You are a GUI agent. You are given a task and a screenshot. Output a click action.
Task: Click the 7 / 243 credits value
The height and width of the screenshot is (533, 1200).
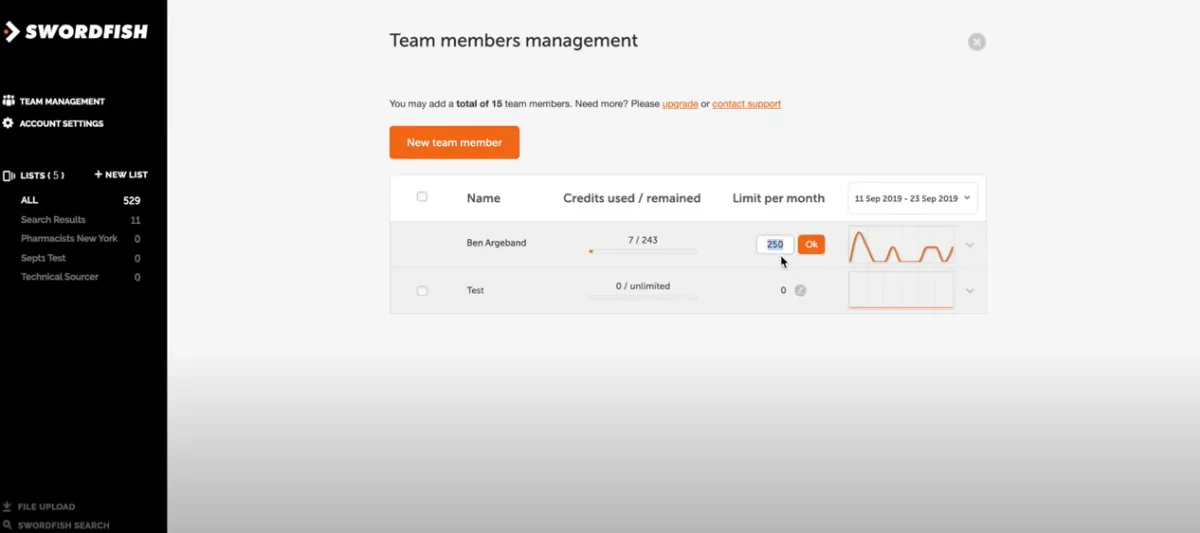click(643, 240)
